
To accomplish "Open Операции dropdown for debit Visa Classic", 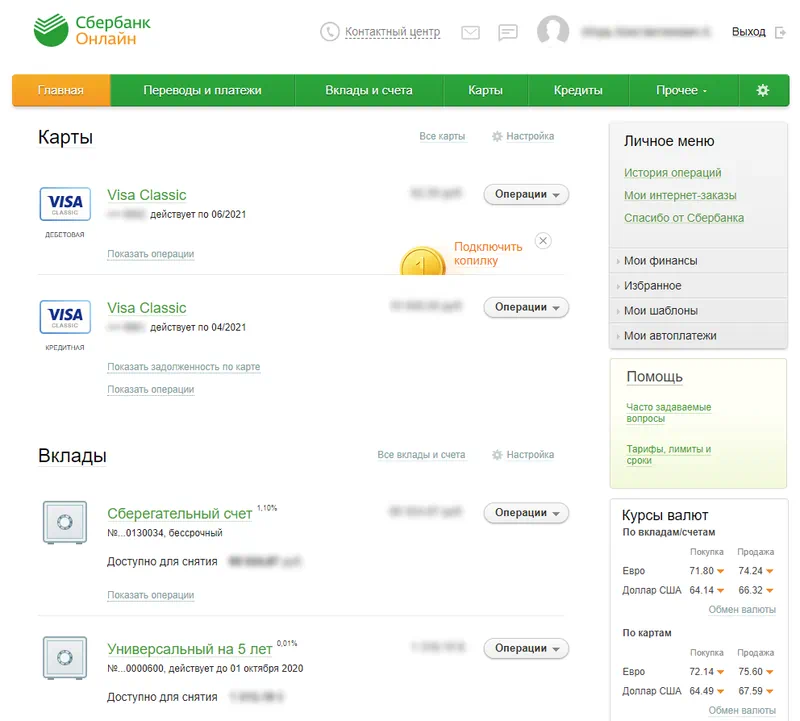I will tap(526, 195).
